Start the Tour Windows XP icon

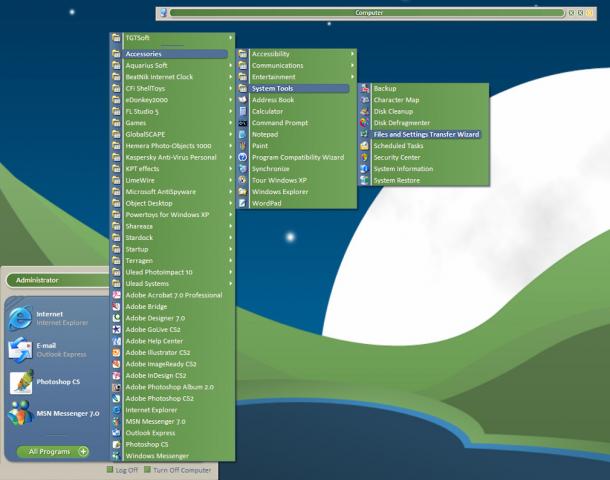[243, 180]
